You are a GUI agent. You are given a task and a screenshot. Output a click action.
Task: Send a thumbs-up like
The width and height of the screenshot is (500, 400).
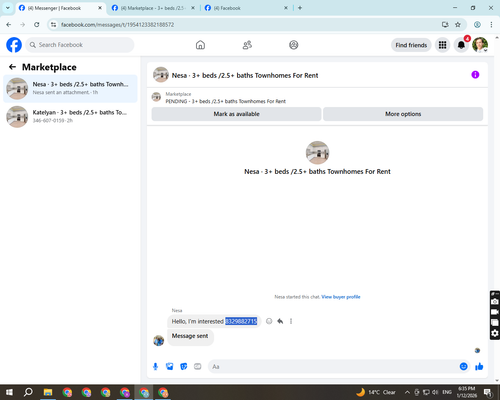tap(479, 367)
